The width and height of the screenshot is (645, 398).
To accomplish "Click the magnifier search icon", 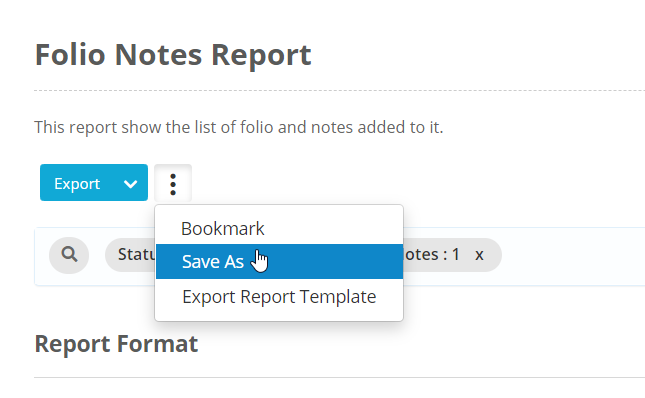I will click(x=69, y=255).
